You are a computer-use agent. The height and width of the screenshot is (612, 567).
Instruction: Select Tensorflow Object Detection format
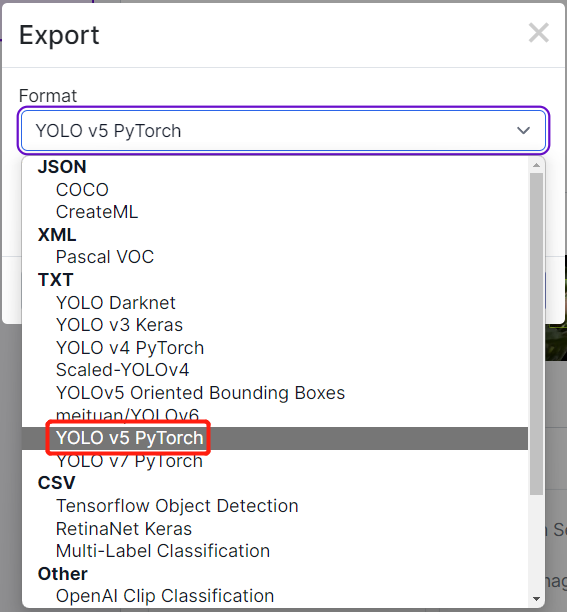click(x=275, y=506)
